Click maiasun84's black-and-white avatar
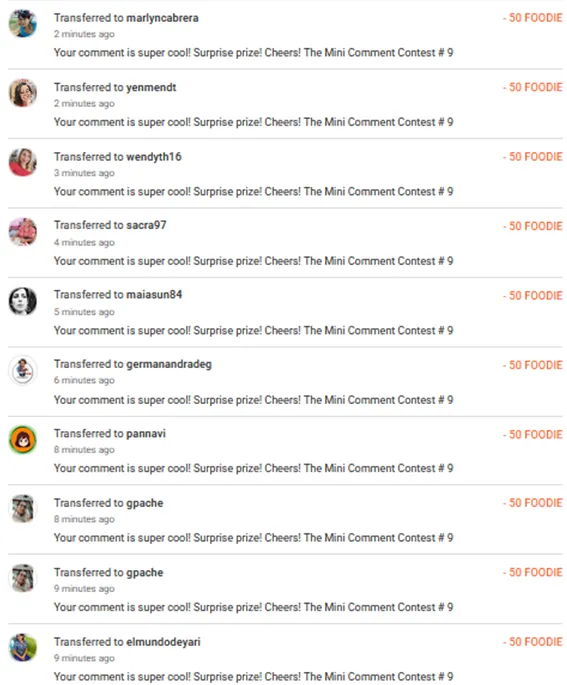This screenshot has width=567, height=685. click(x=23, y=301)
